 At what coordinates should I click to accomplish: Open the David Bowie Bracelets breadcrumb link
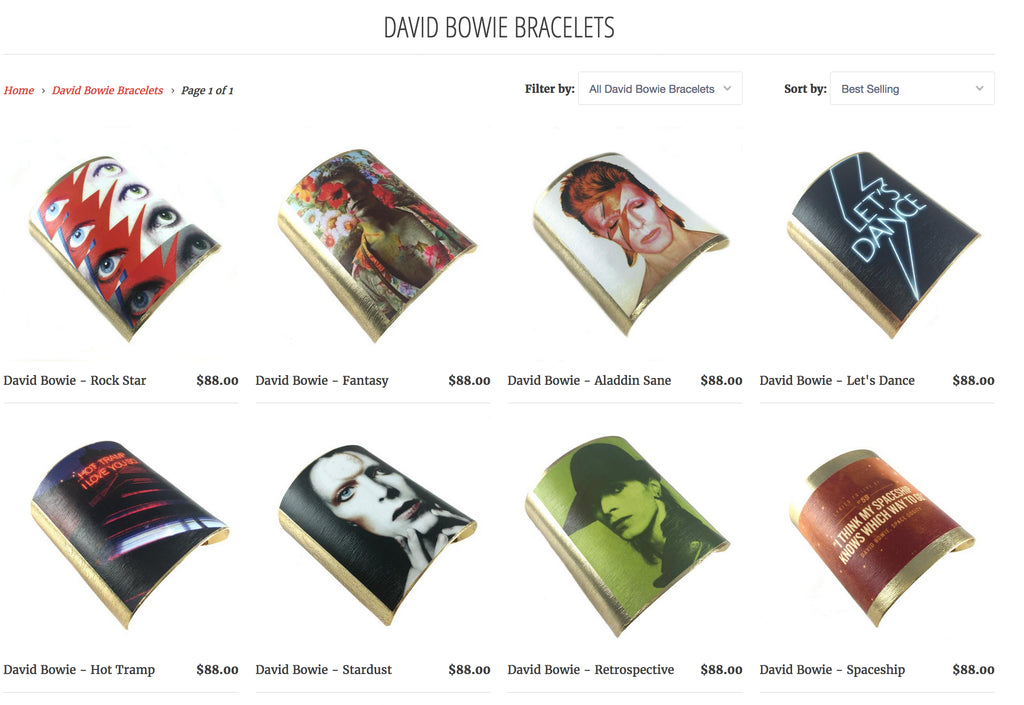point(108,91)
